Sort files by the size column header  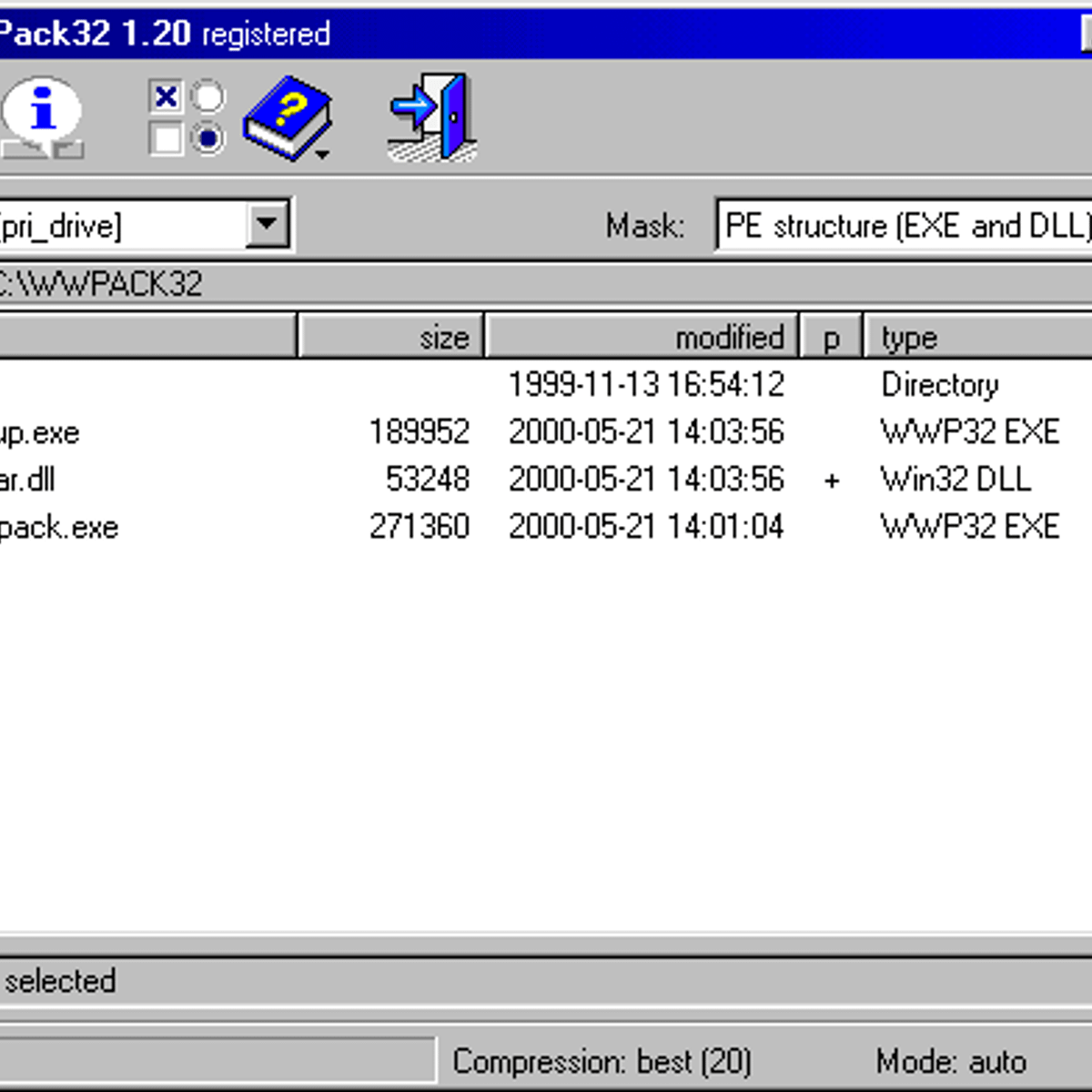click(391, 338)
